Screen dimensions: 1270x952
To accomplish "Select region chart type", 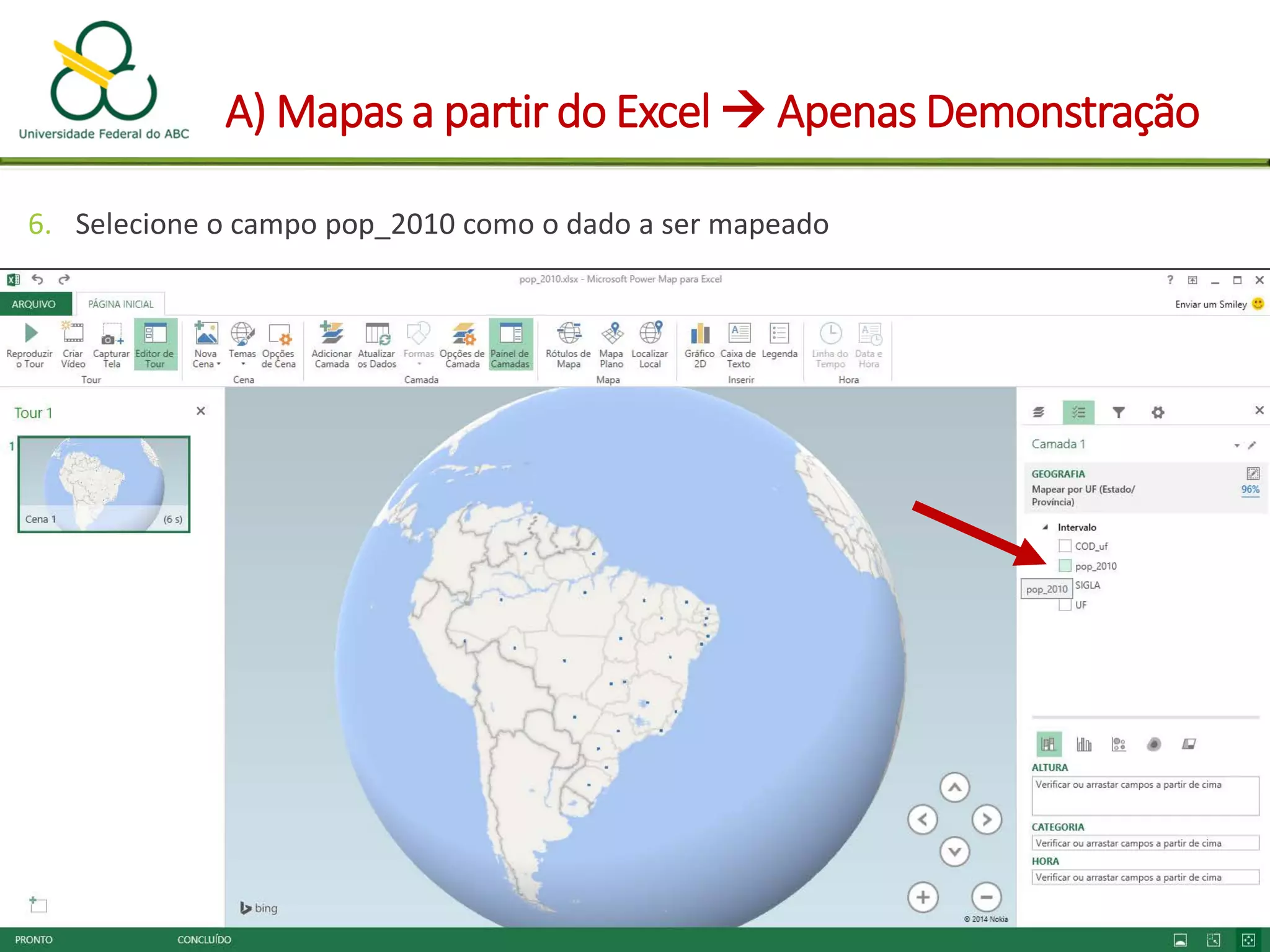I will [x=1189, y=744].
